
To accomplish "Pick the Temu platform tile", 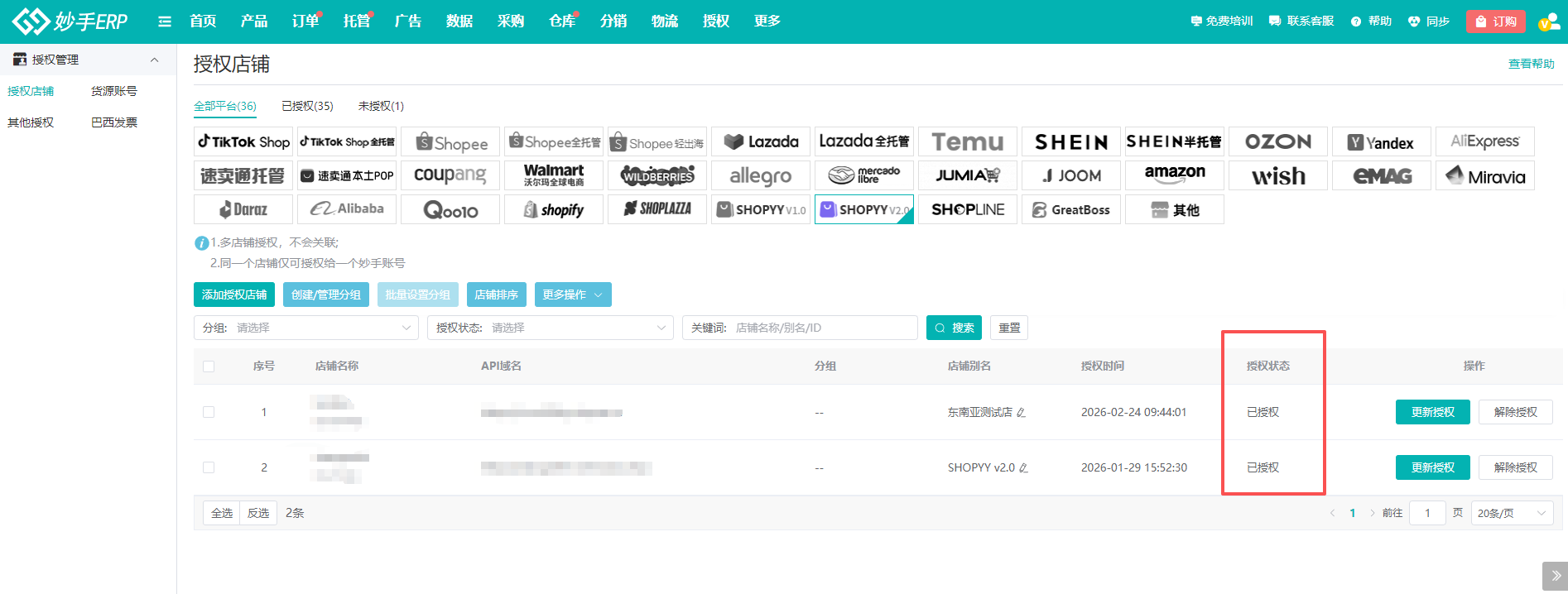I will pyautogui.click(x=967, y=141).
